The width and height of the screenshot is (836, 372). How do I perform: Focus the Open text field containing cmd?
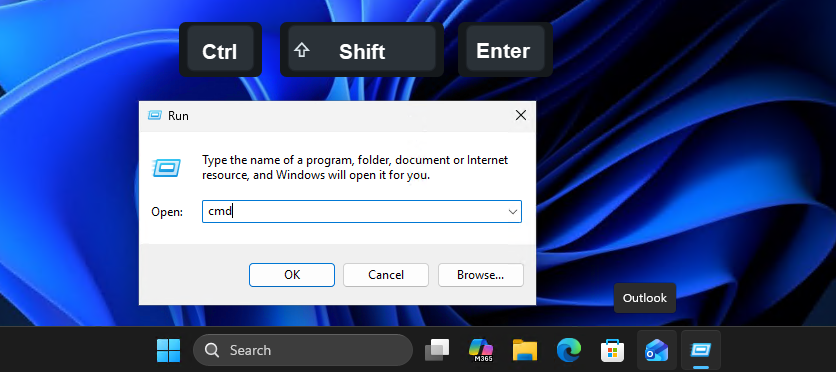(x=361, y=212)
